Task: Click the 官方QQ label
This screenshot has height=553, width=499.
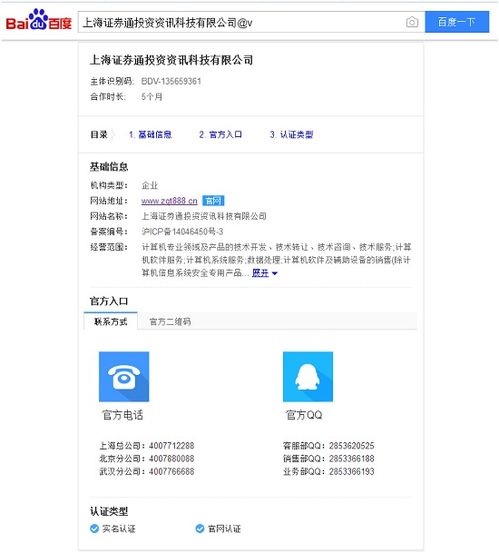Action: 304,415
